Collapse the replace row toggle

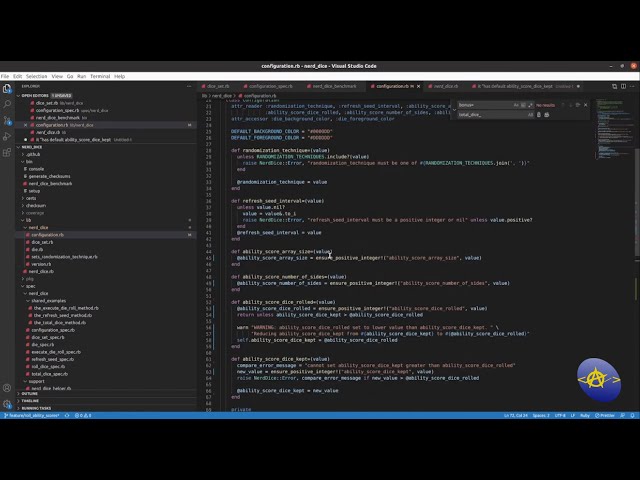454,110
